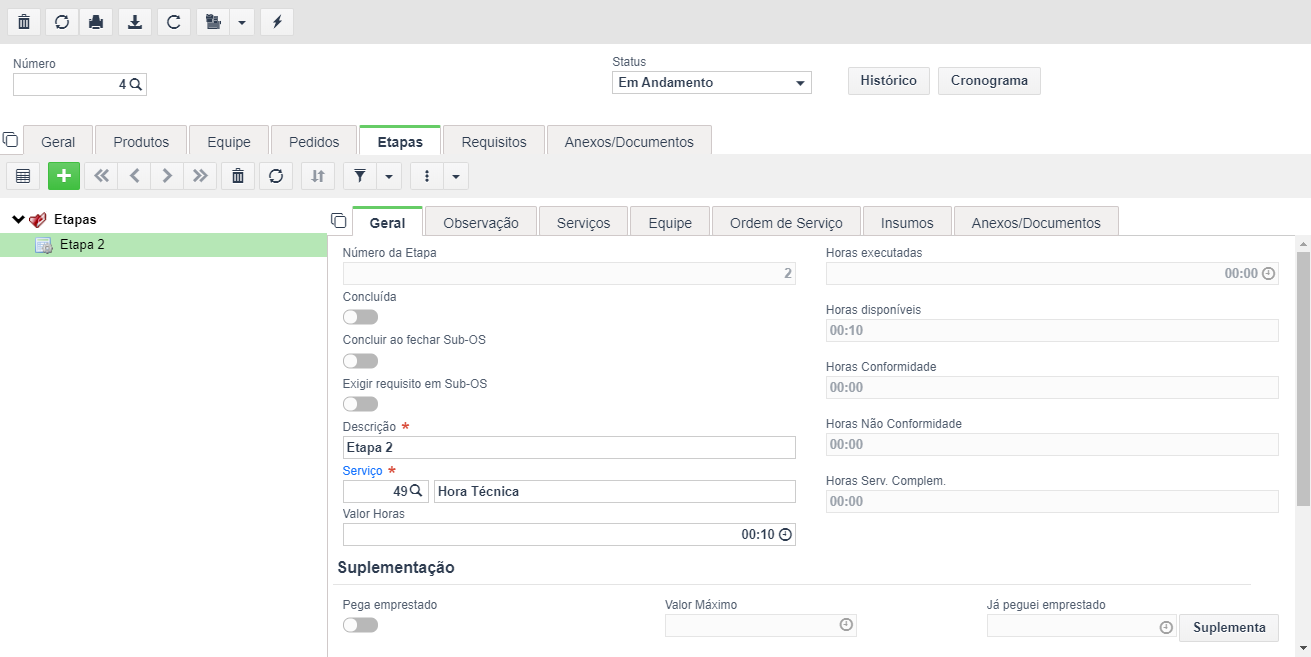Switch to the Requisitos tab

coord(494,142)
